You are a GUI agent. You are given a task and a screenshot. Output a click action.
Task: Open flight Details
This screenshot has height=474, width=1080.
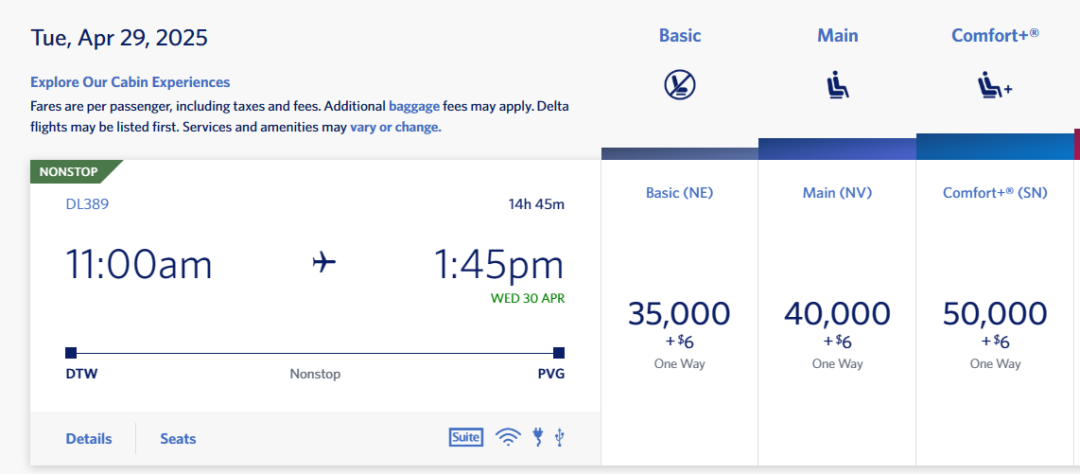(x=89, y=439)
